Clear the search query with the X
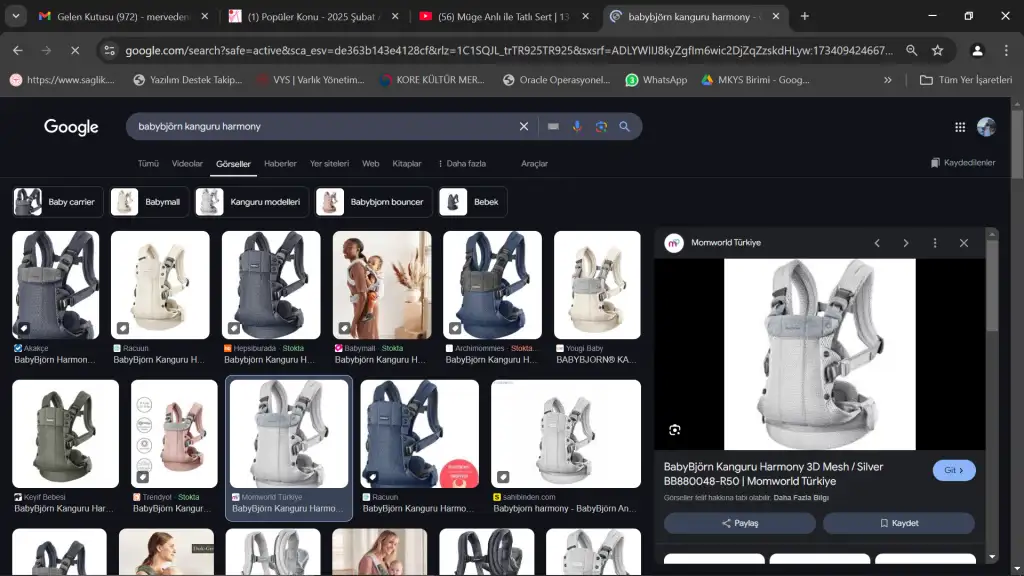Image resolution: width=1024 pixels, height=576 pixels. point(524,127)
